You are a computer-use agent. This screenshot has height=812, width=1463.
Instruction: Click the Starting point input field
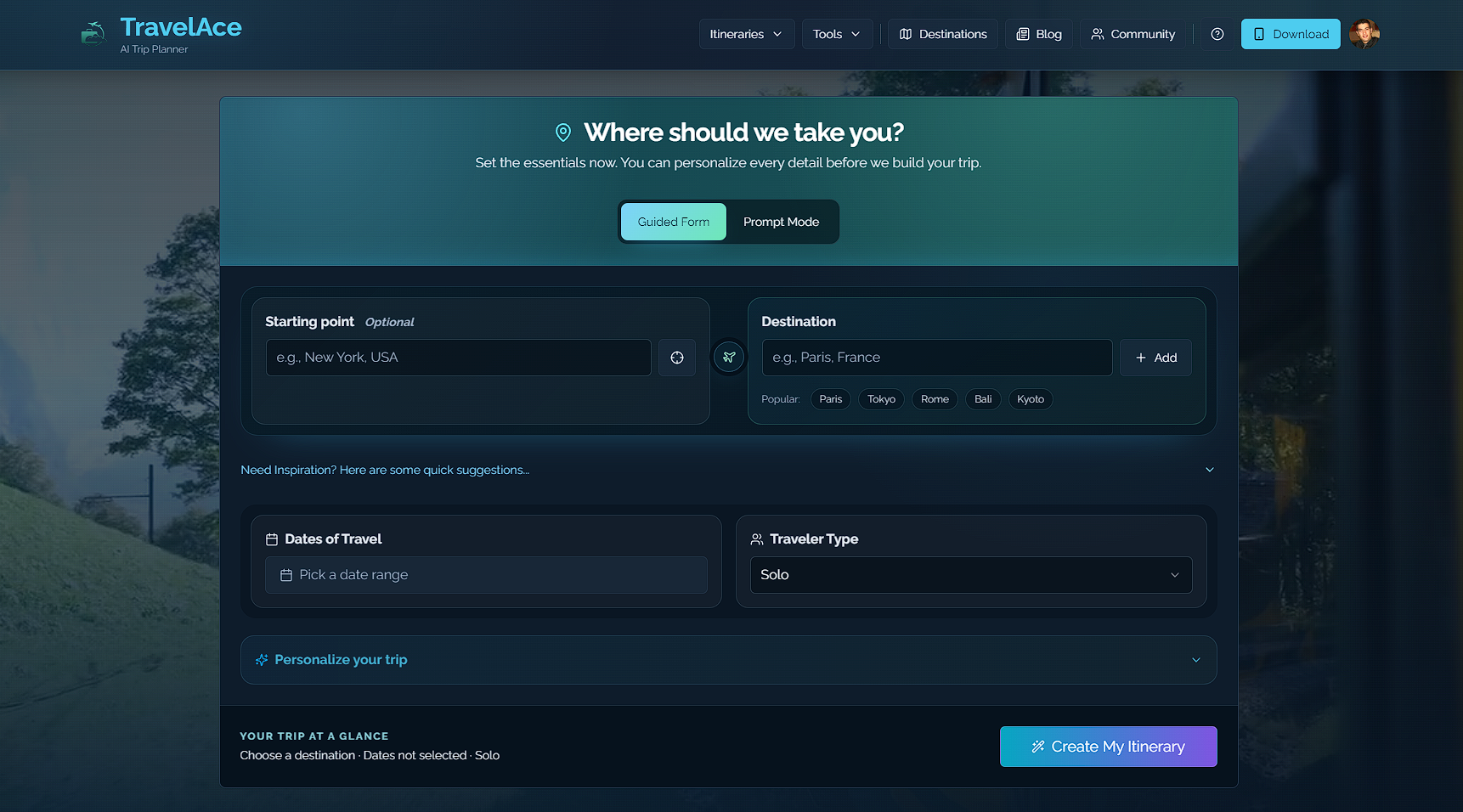click(458, 358)
